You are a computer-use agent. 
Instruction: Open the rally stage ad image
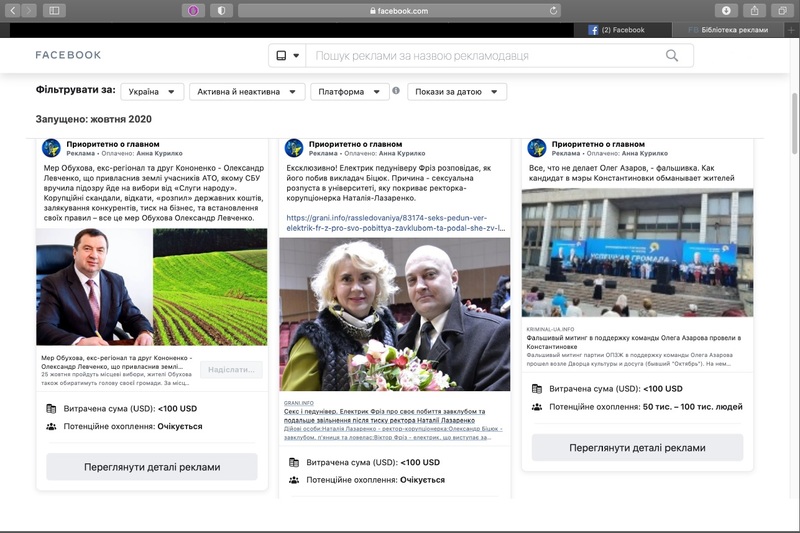[637, 253]
